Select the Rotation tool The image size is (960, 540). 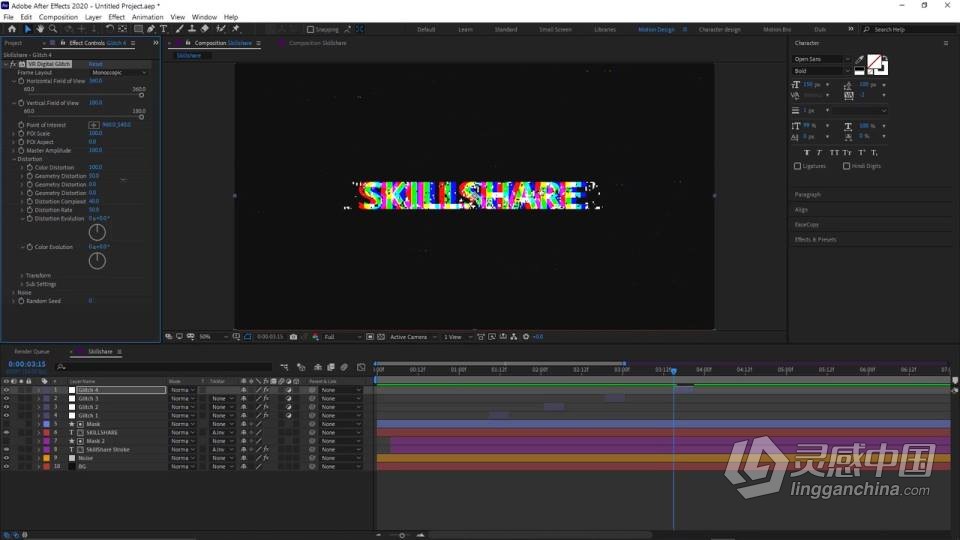pos(109,29)
